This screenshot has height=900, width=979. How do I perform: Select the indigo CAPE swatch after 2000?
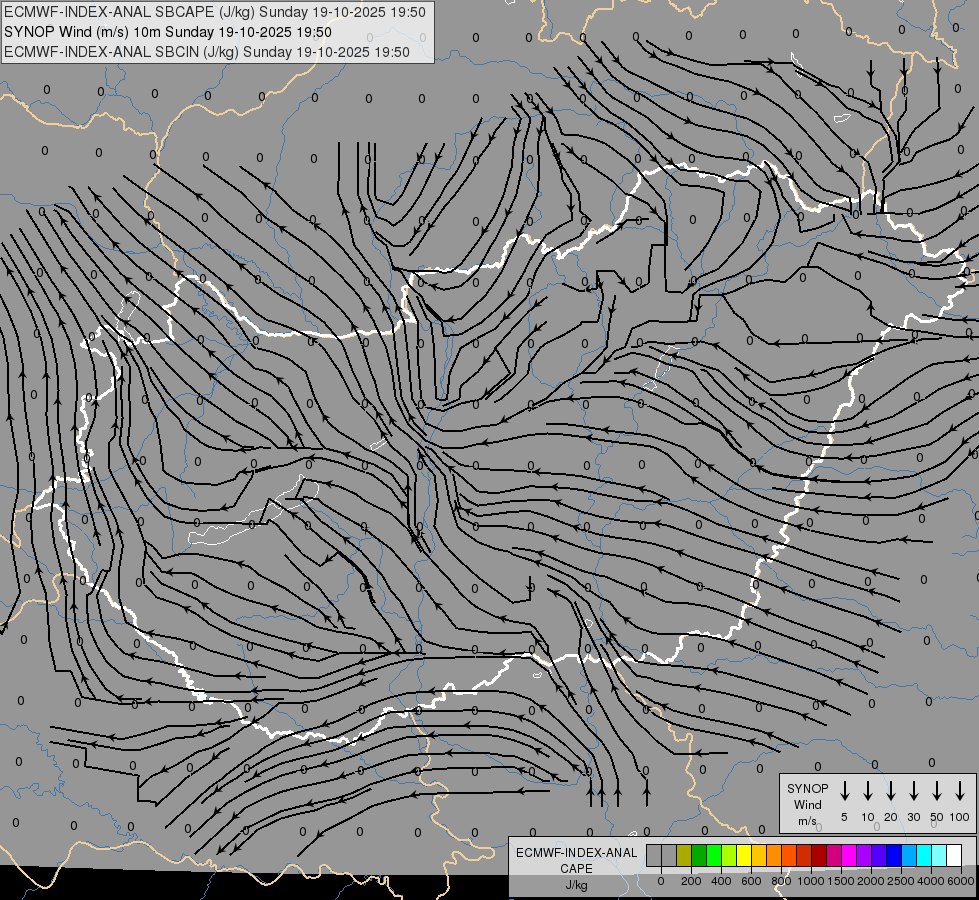(880, 855)
